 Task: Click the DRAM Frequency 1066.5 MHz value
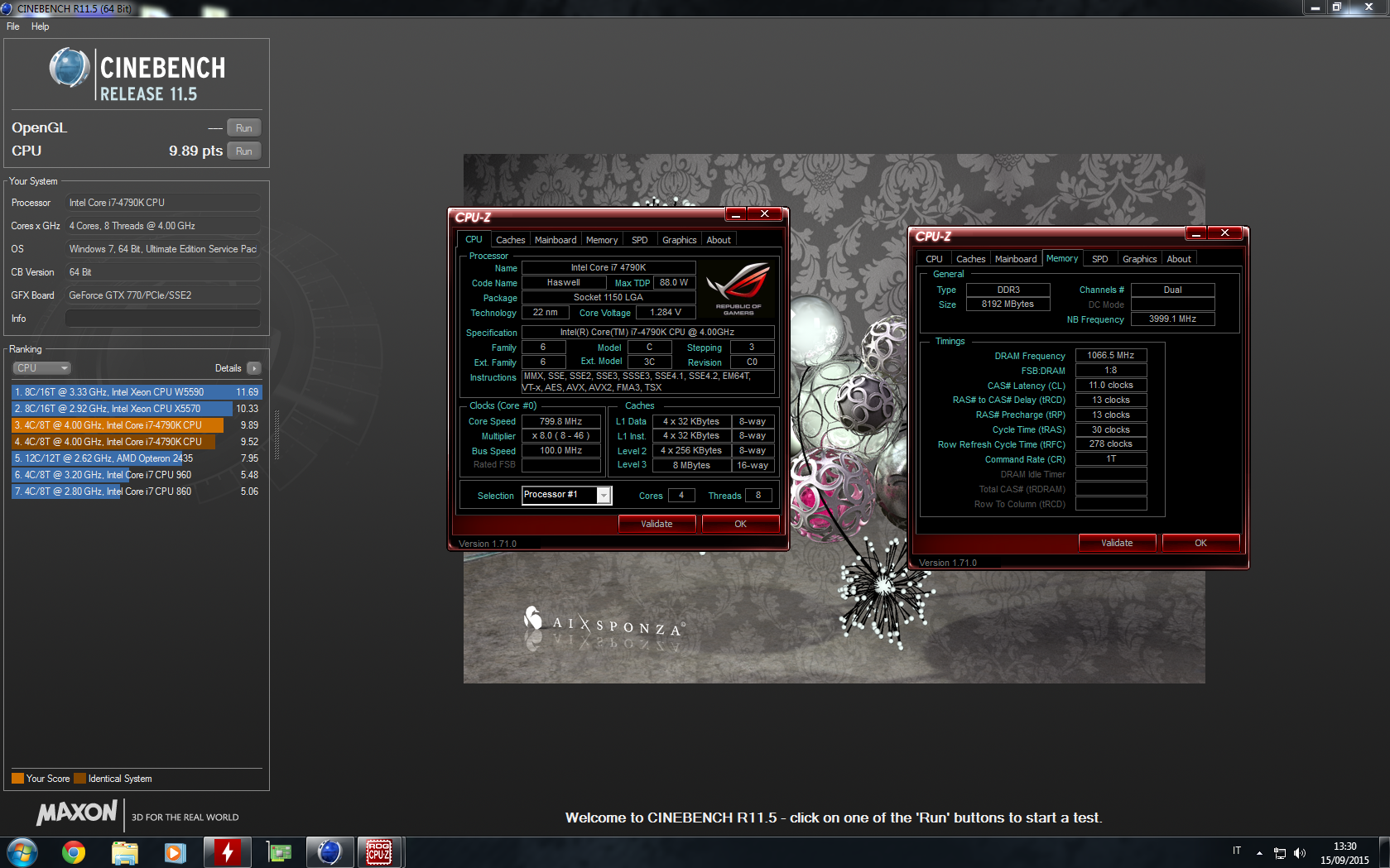pos(1111,356)
